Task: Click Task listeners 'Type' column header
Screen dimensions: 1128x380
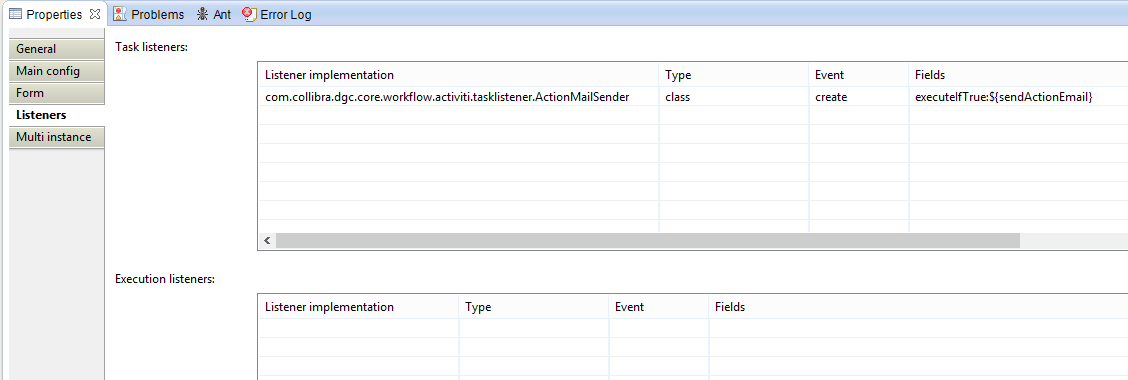Action: 734,75
